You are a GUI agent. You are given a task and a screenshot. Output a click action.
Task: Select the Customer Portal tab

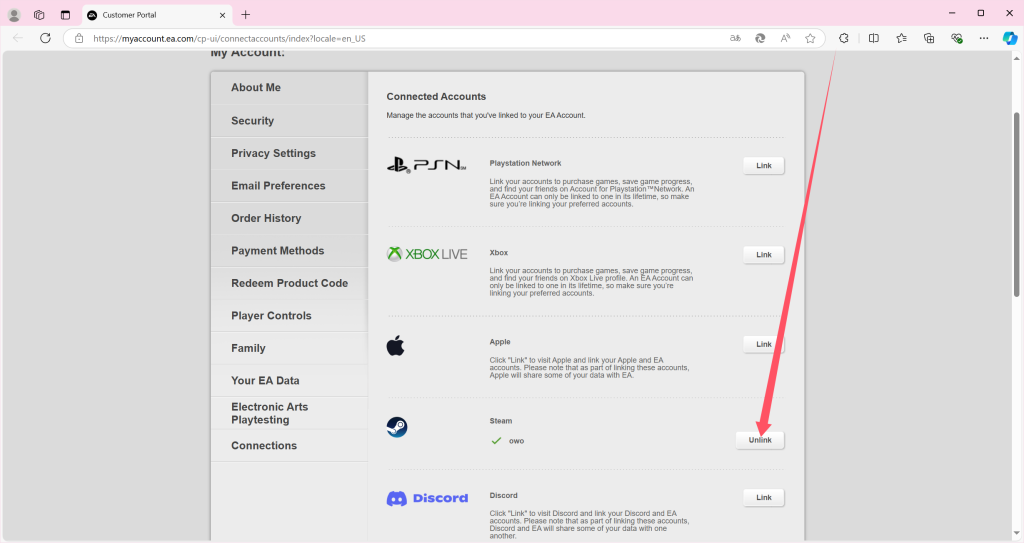[156, 15]
